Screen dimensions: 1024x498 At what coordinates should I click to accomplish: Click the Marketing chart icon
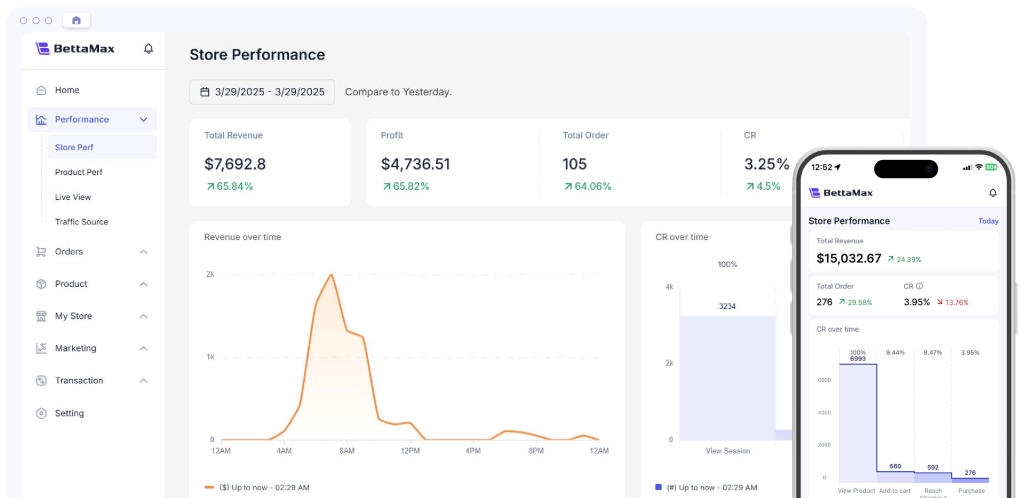41,348
